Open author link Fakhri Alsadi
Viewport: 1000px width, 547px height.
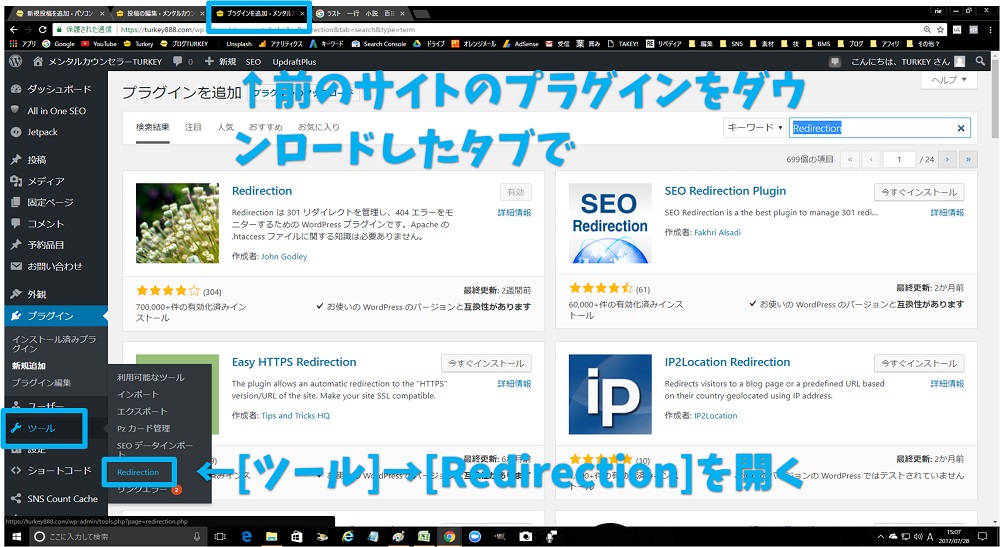coord(717,233)
